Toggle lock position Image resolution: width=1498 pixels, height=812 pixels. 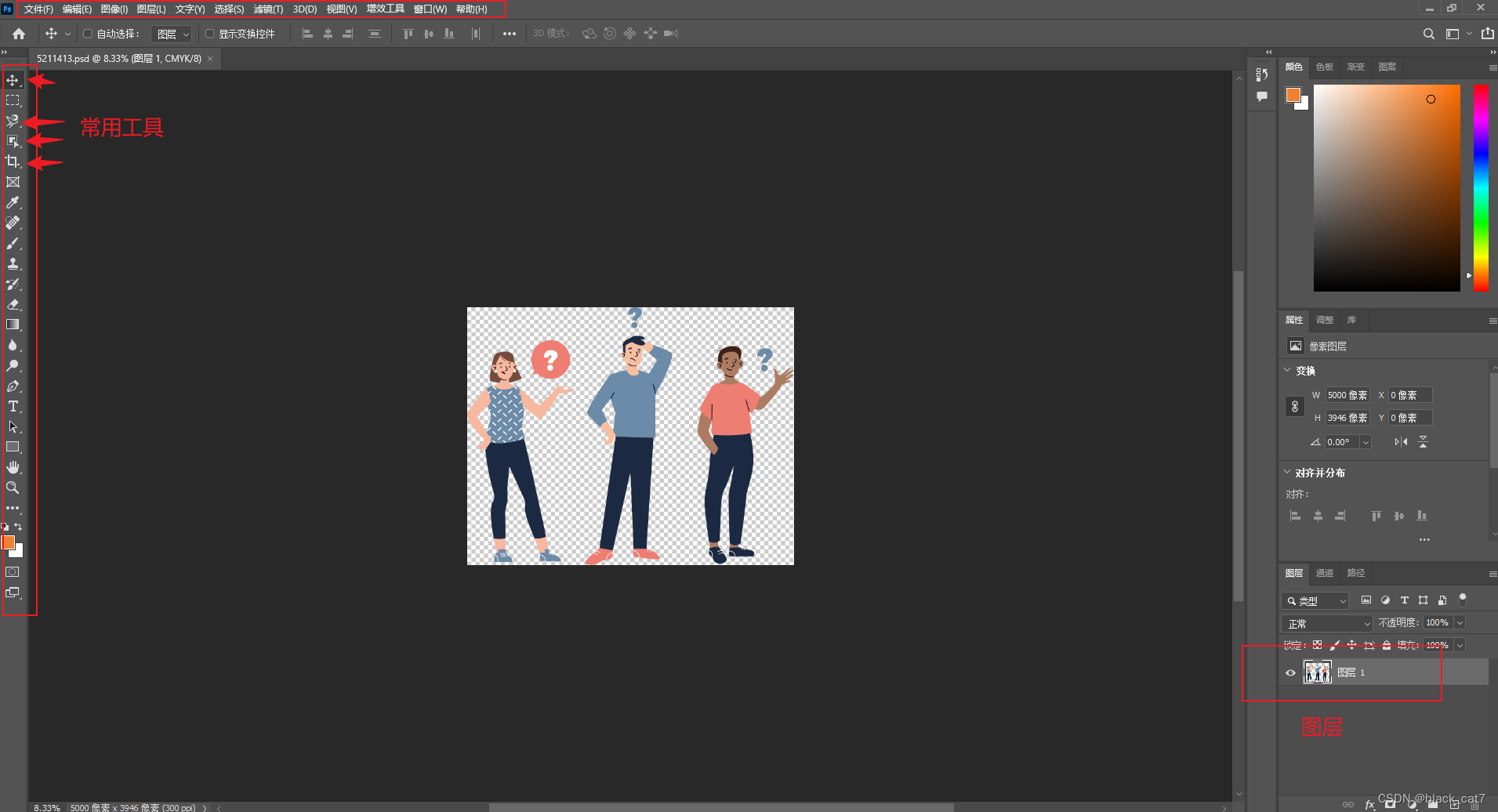click(x=1351, y=645)
